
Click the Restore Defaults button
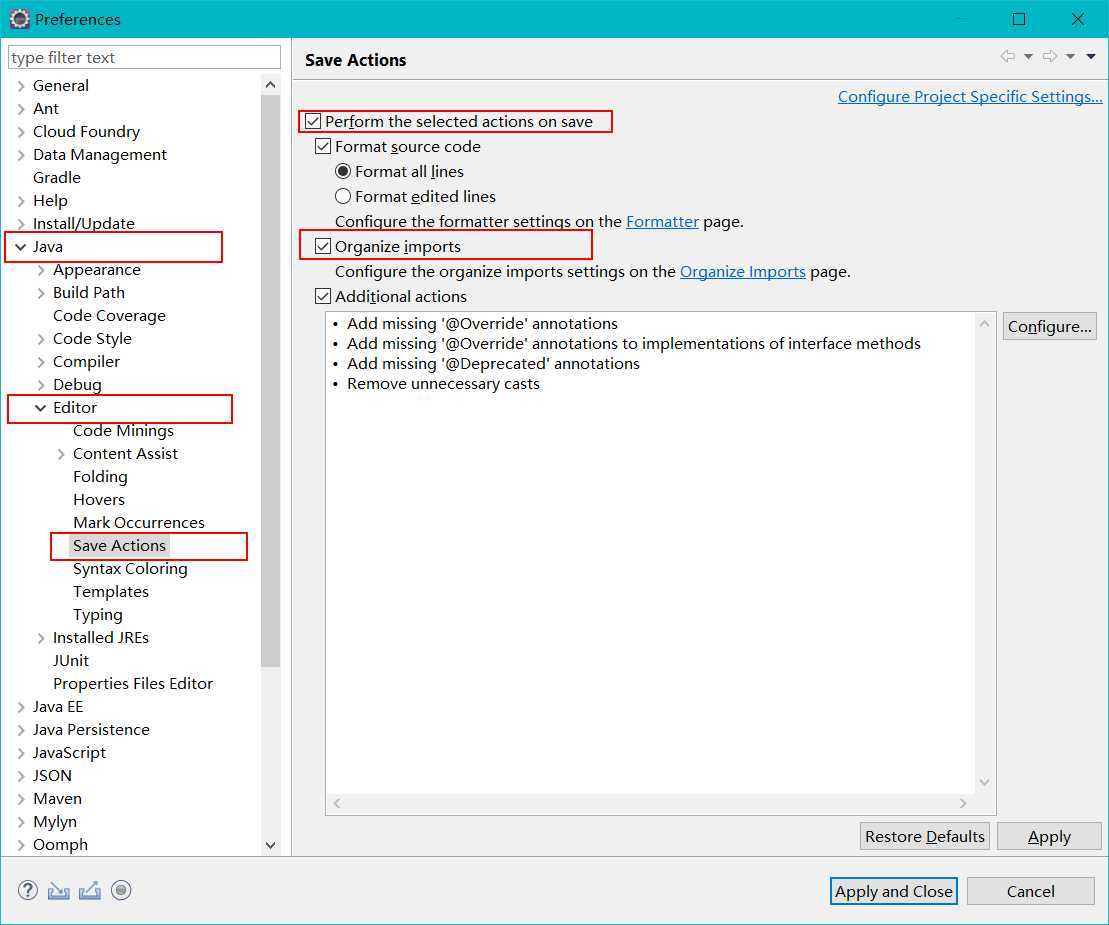pos(924,837)
